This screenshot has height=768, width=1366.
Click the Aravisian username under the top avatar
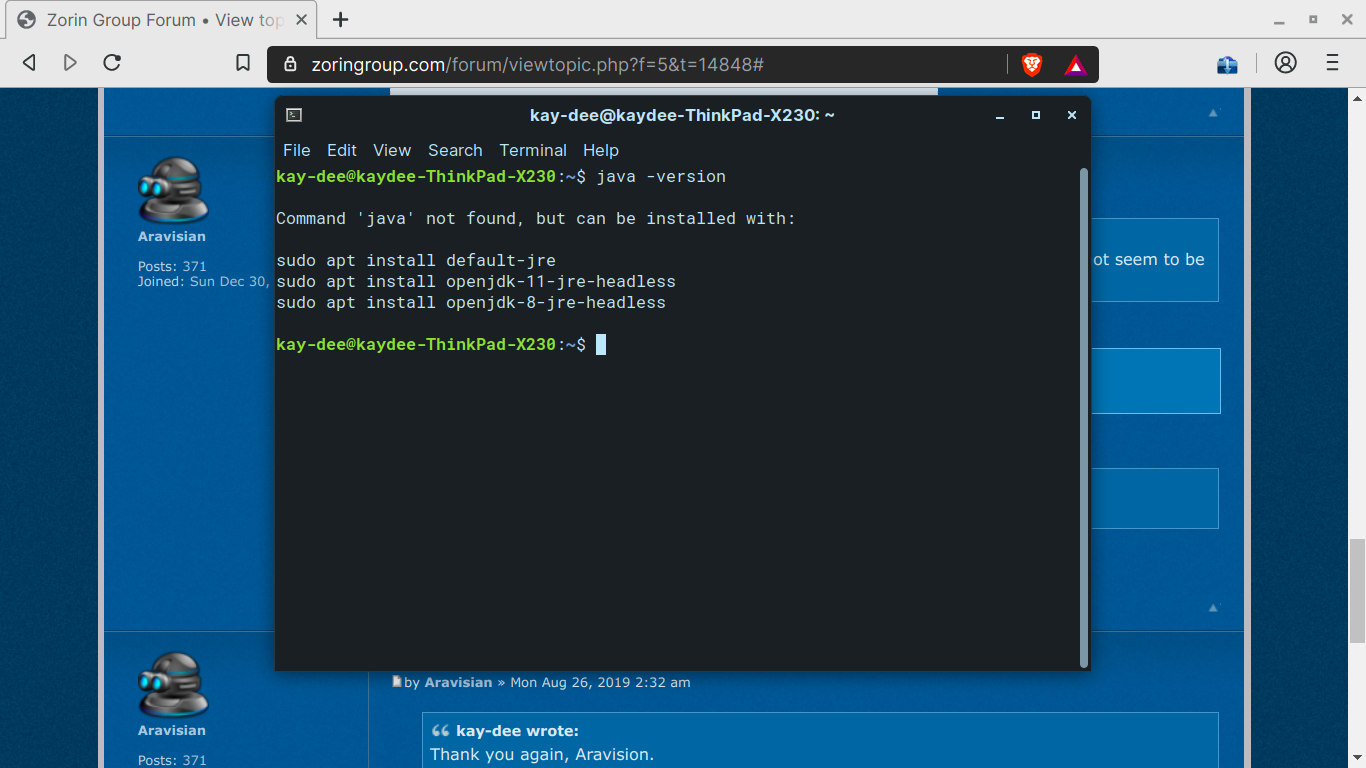point(172,237)
